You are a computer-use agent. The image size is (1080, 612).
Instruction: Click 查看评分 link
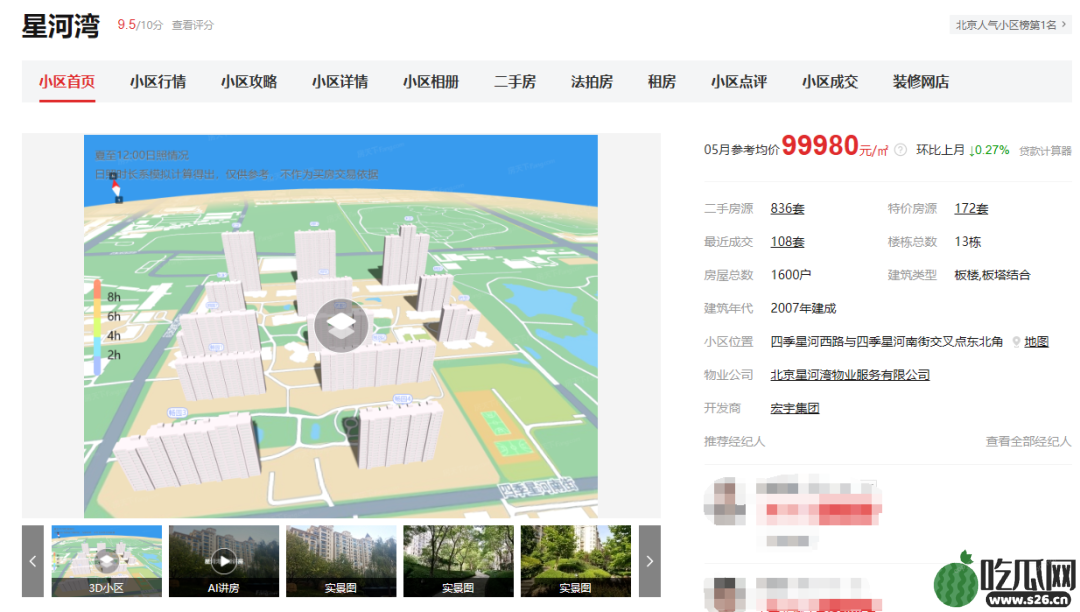pos(192,25)
